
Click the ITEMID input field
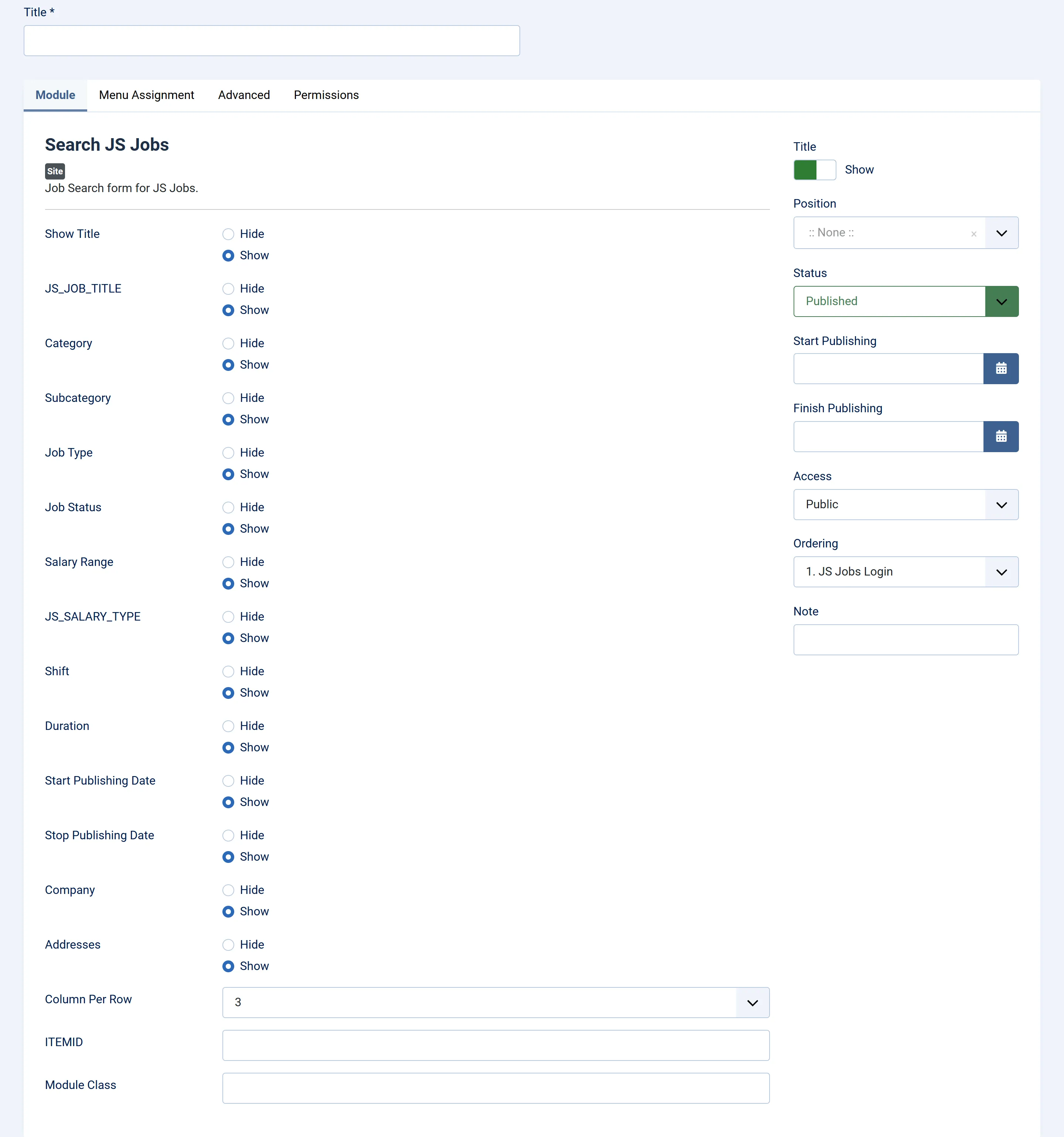(495, 1045)
